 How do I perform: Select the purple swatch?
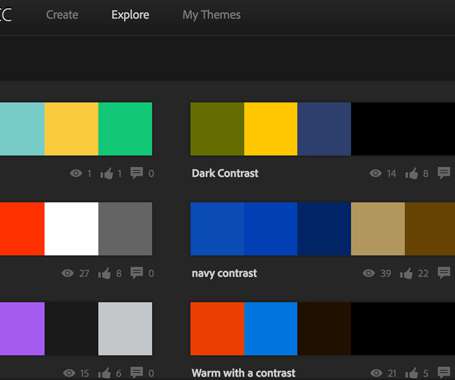point(22,329)
